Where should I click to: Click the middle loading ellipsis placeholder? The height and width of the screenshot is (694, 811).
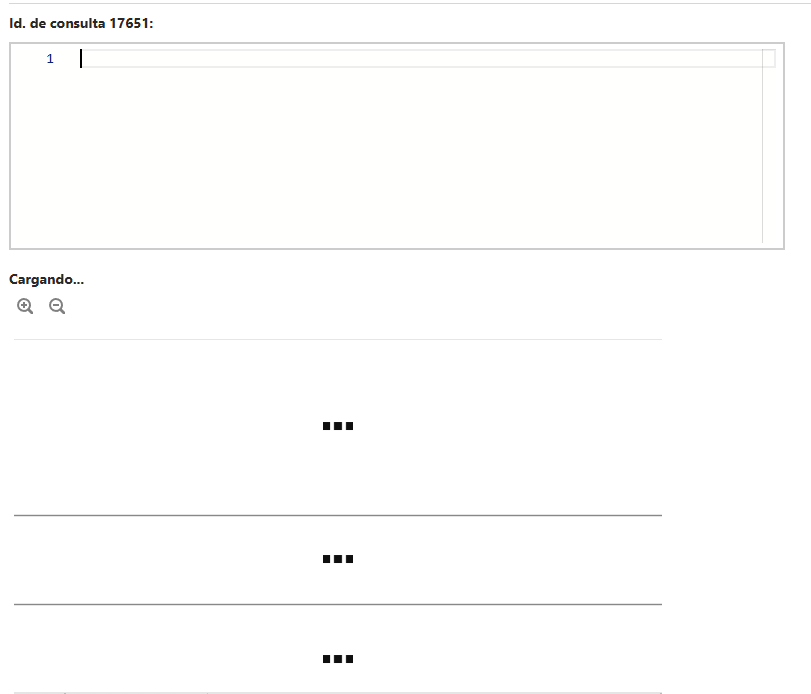click(x=338, y=559)
